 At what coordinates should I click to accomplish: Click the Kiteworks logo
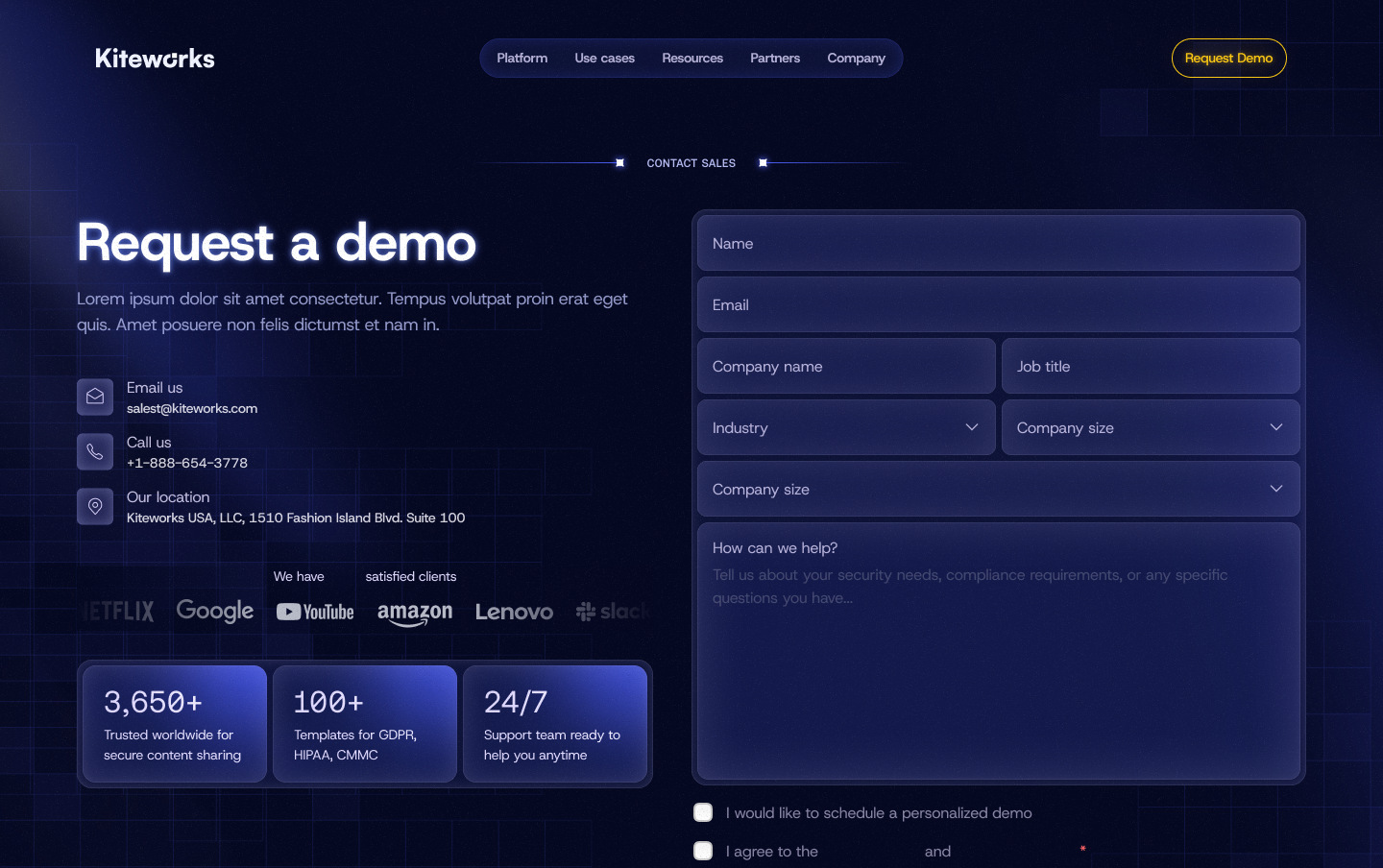pos(155,59)
